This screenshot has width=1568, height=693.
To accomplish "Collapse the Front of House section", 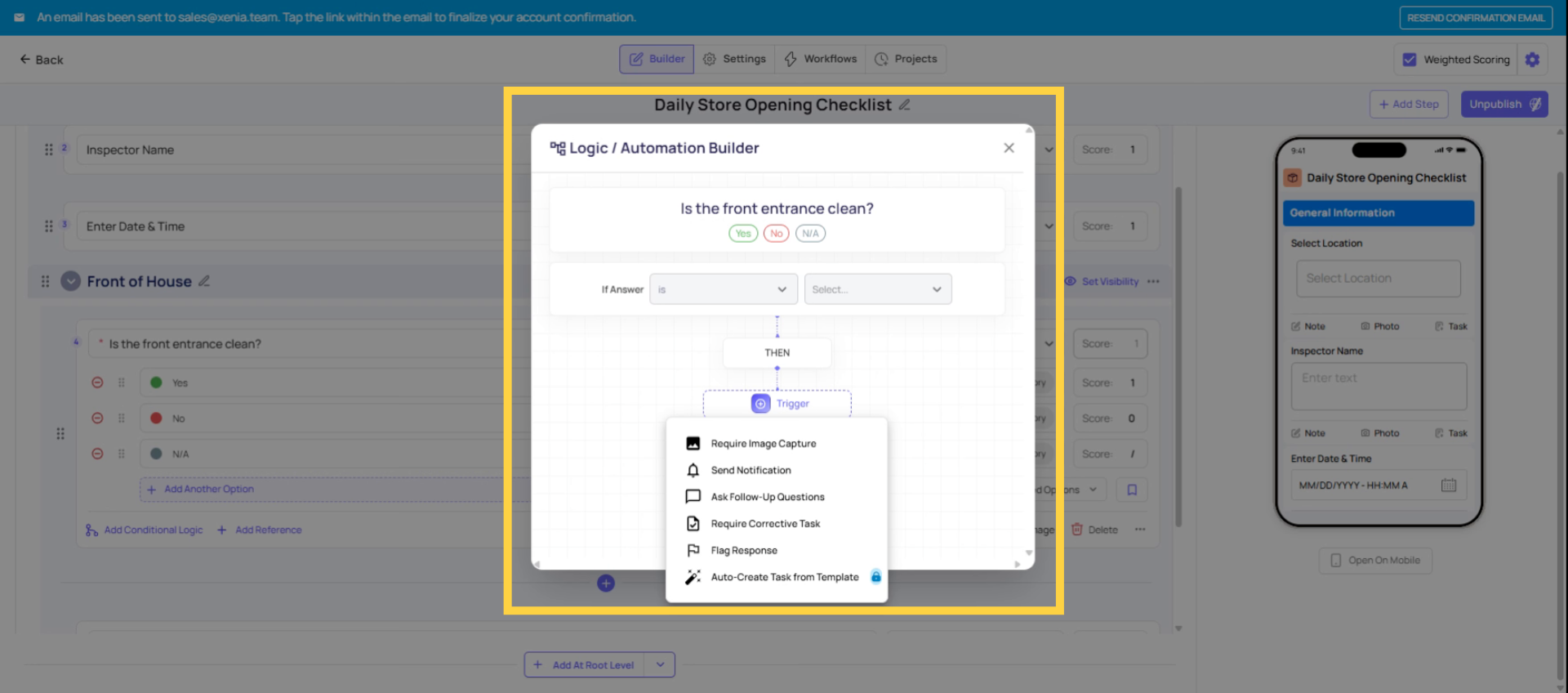I will click(x=71, y=281).
